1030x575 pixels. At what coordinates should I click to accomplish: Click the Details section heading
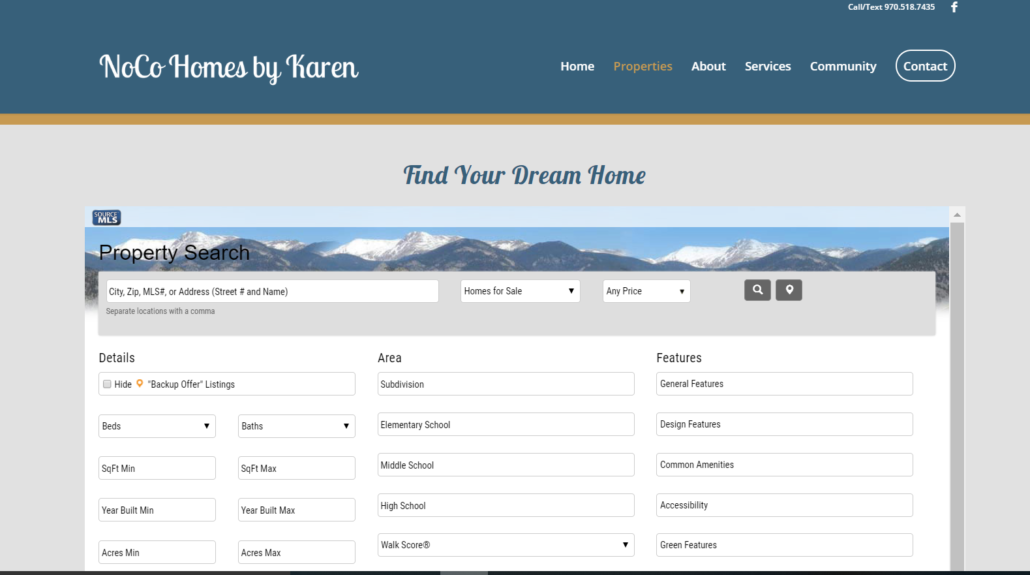[x=116, y=357]
